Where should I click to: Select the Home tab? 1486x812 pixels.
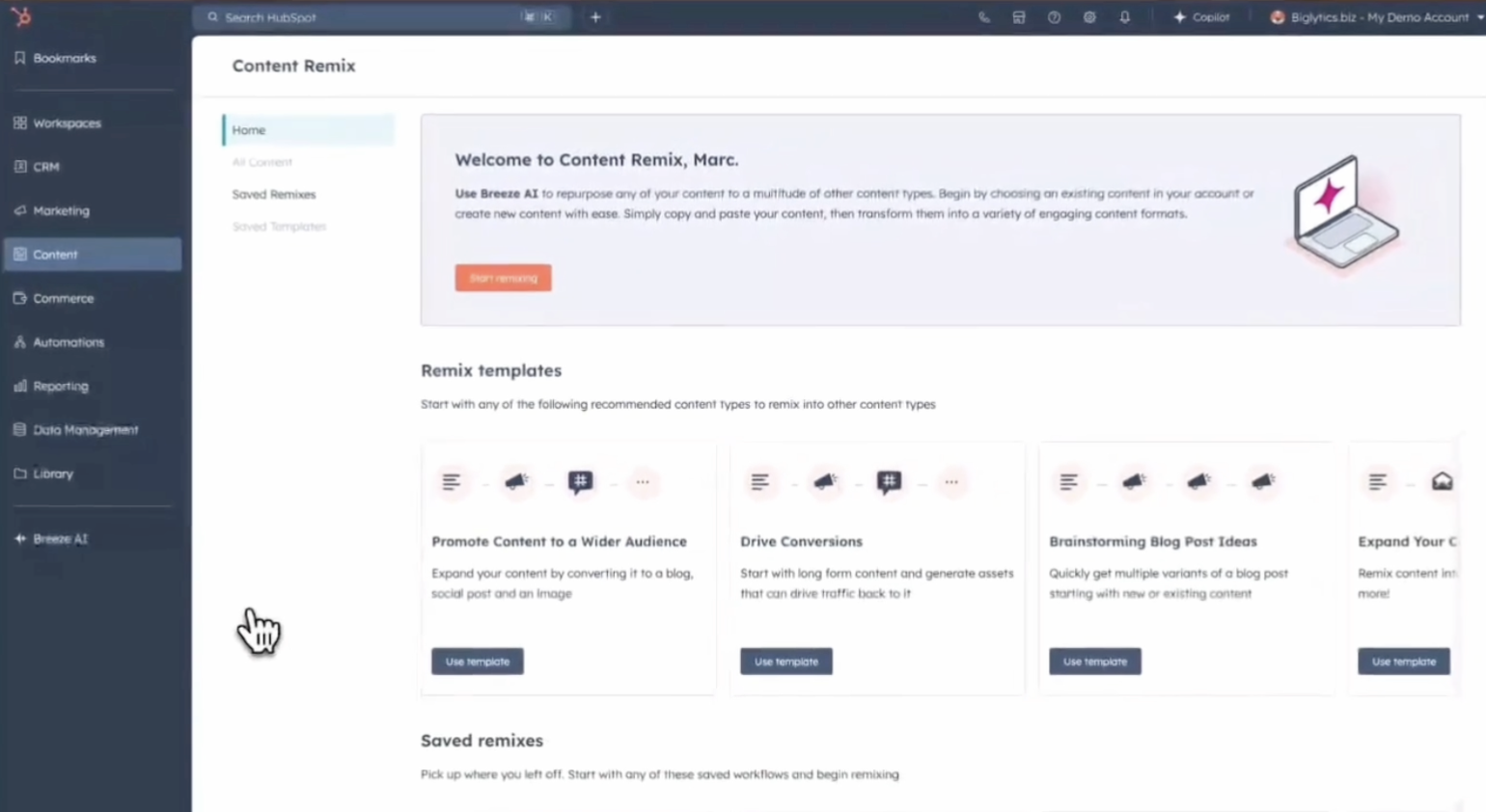pos(308,130)
